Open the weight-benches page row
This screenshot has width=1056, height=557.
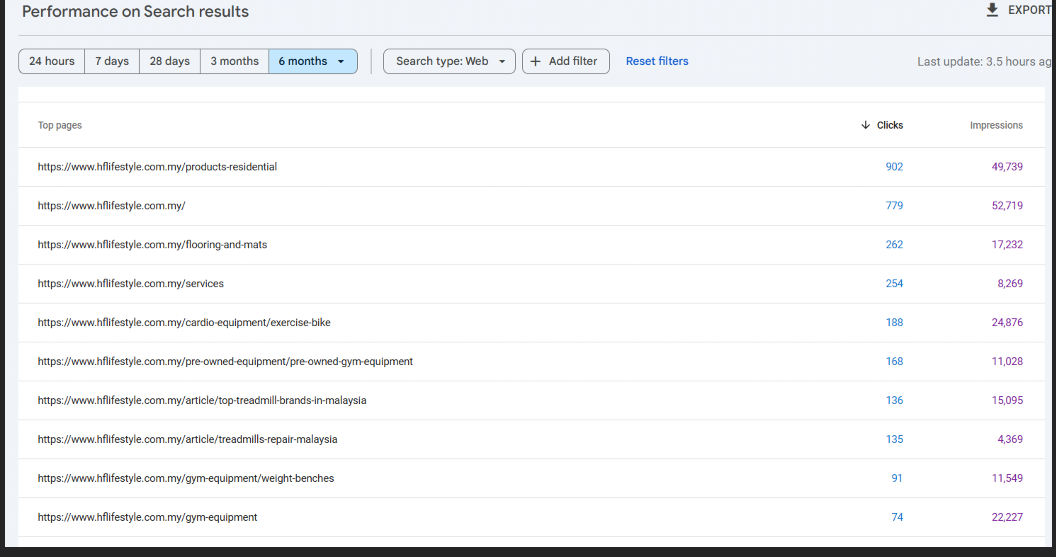[186, 479]
